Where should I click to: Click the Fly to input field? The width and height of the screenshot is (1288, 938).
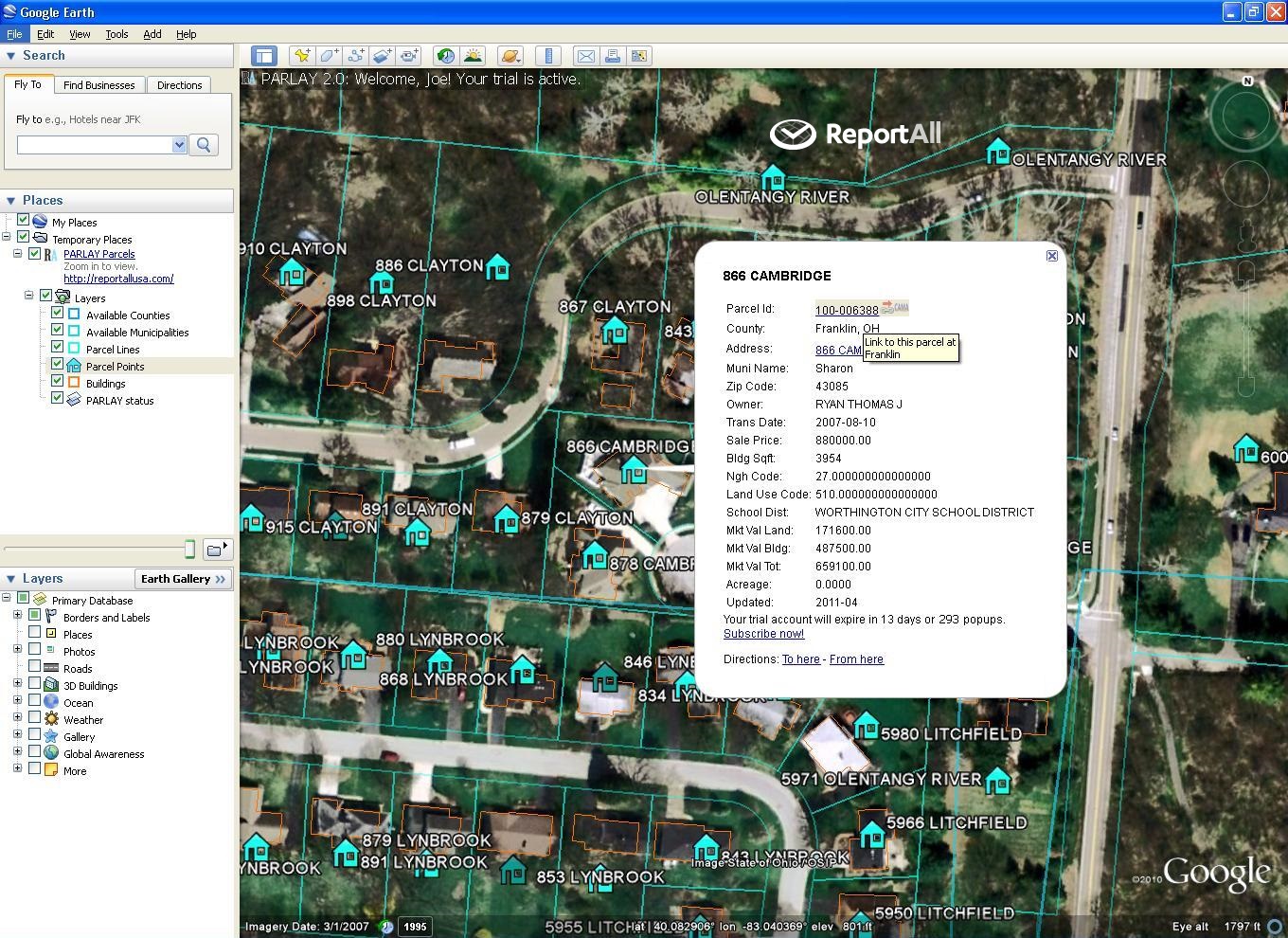click(x=96, y=145)
